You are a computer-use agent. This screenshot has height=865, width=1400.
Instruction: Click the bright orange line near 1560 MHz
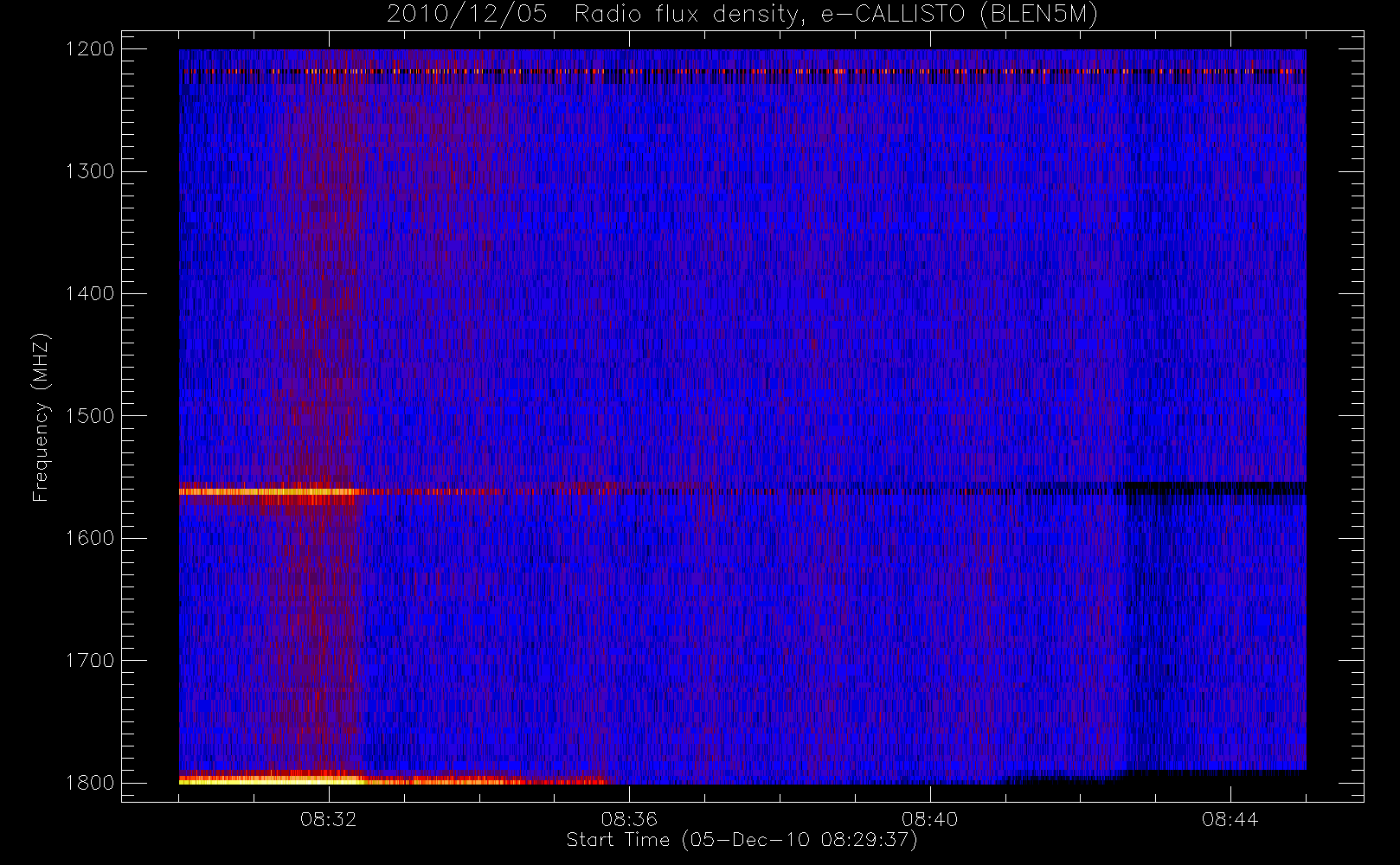pyautogui.click(x=268, y=491)
